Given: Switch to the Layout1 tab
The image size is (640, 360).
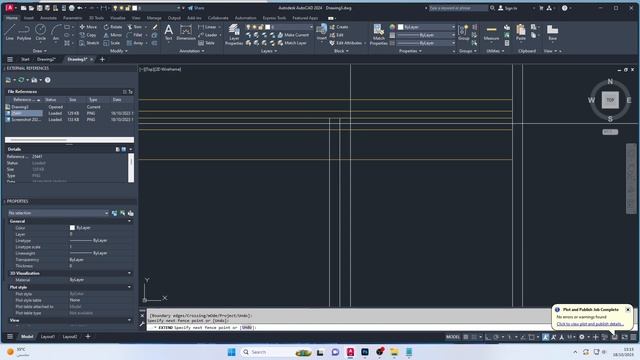Looking at the screenshot, I should coord(48,337).
